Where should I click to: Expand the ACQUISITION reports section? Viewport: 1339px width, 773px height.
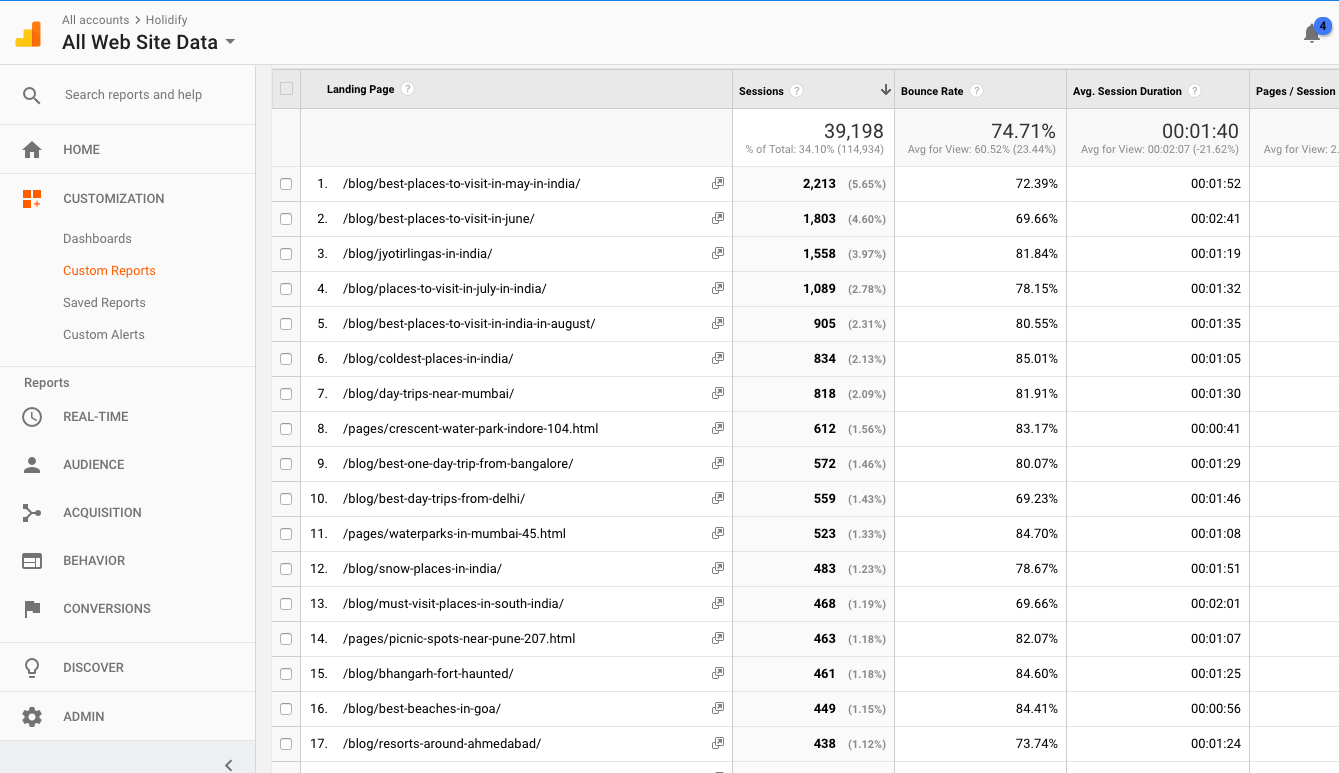102,513
